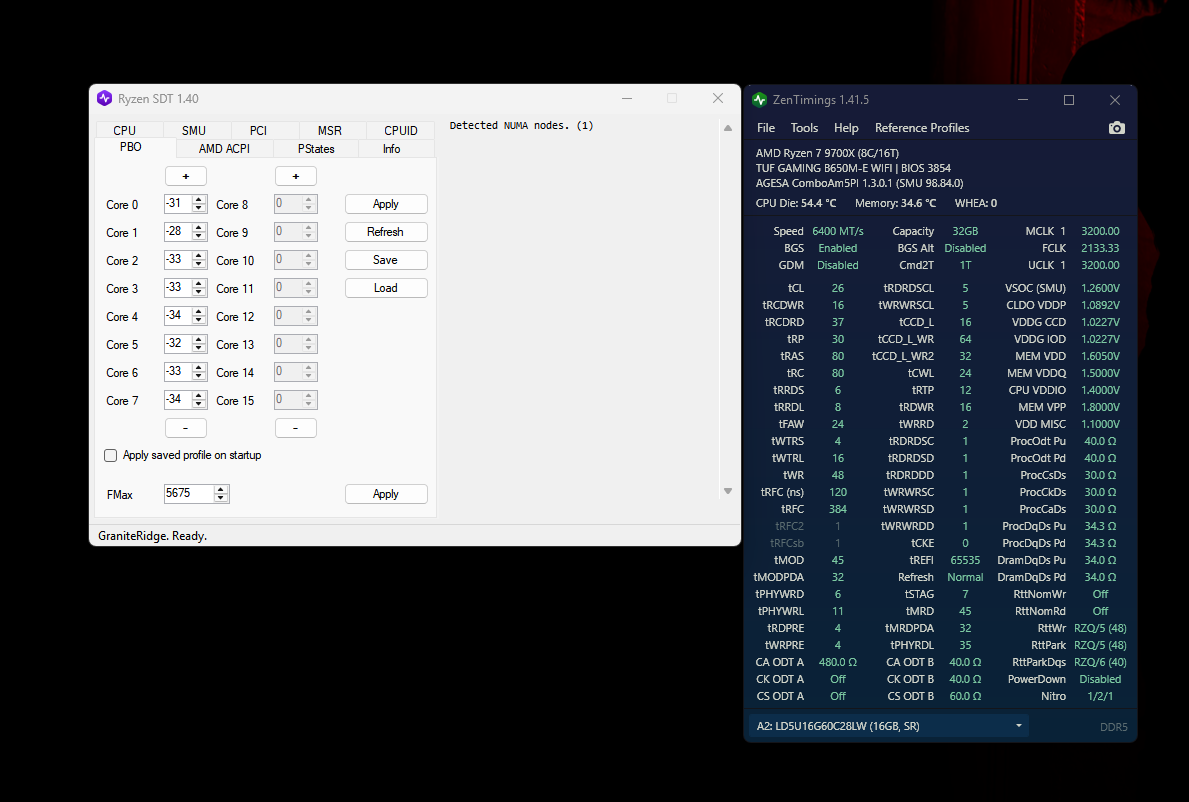This screenshot has height=802, width=1189.
Task: Take screenshot with ZenTimings camera icon
Action: tap(1116, 128)
